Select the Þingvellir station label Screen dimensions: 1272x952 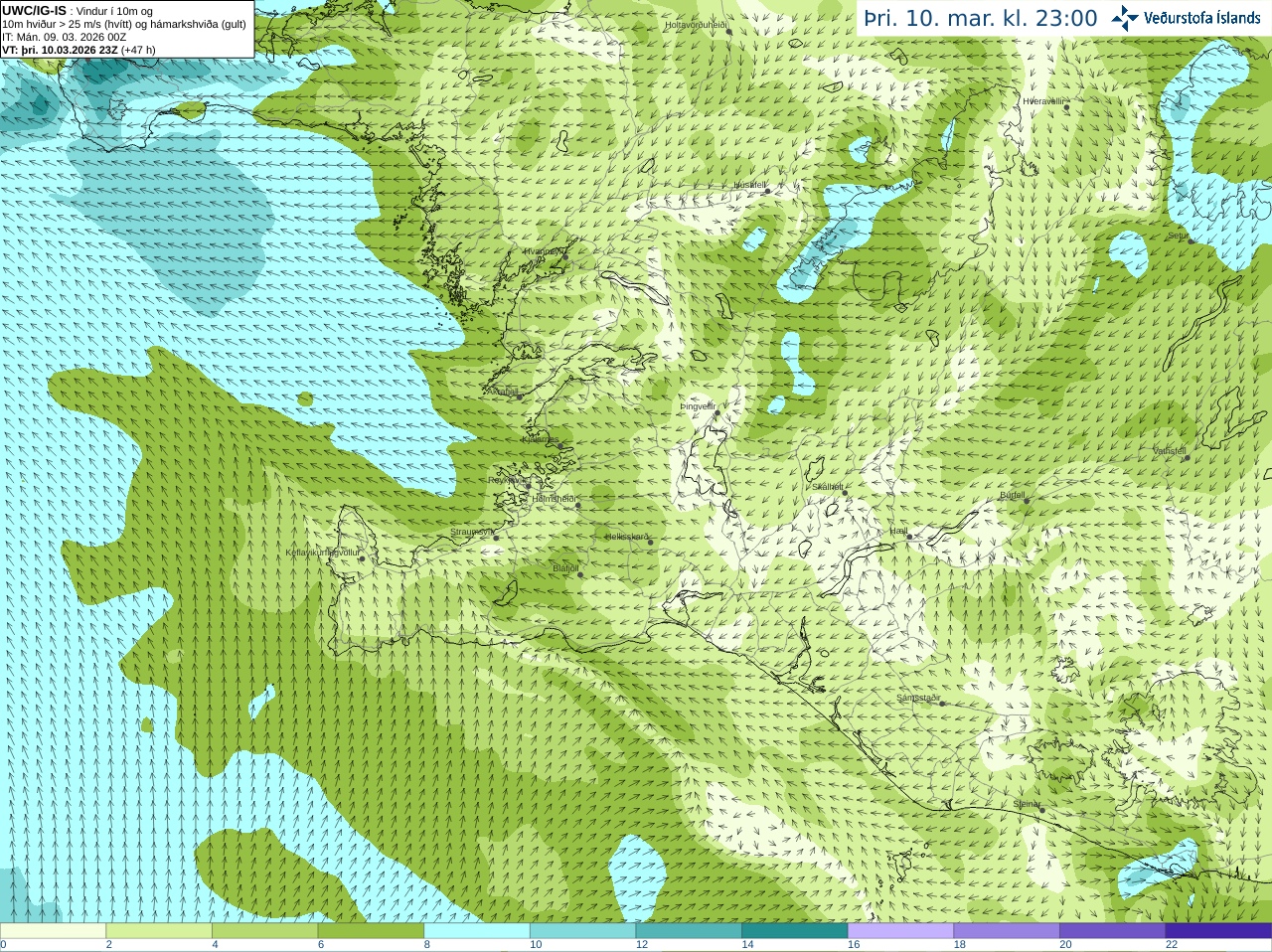coord(698,406)
